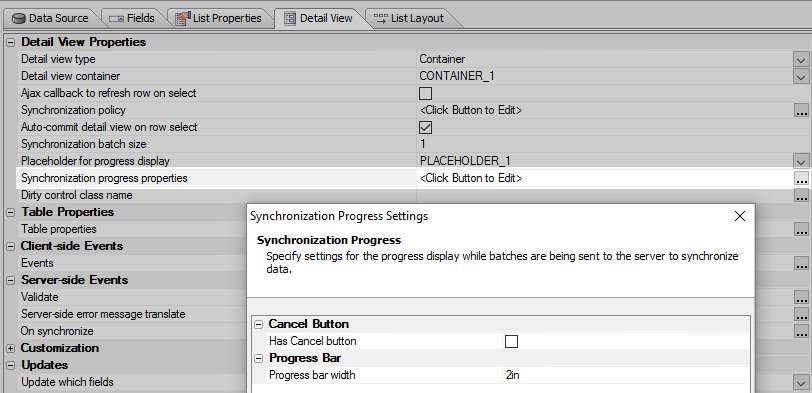Screen dimensions: 812x393
Task: Click the Detail view type Container value
Action: click(x=442, y=59)
